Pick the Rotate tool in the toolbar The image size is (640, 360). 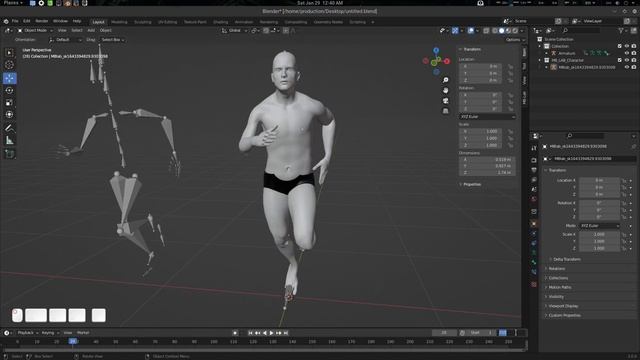(9, 90)
